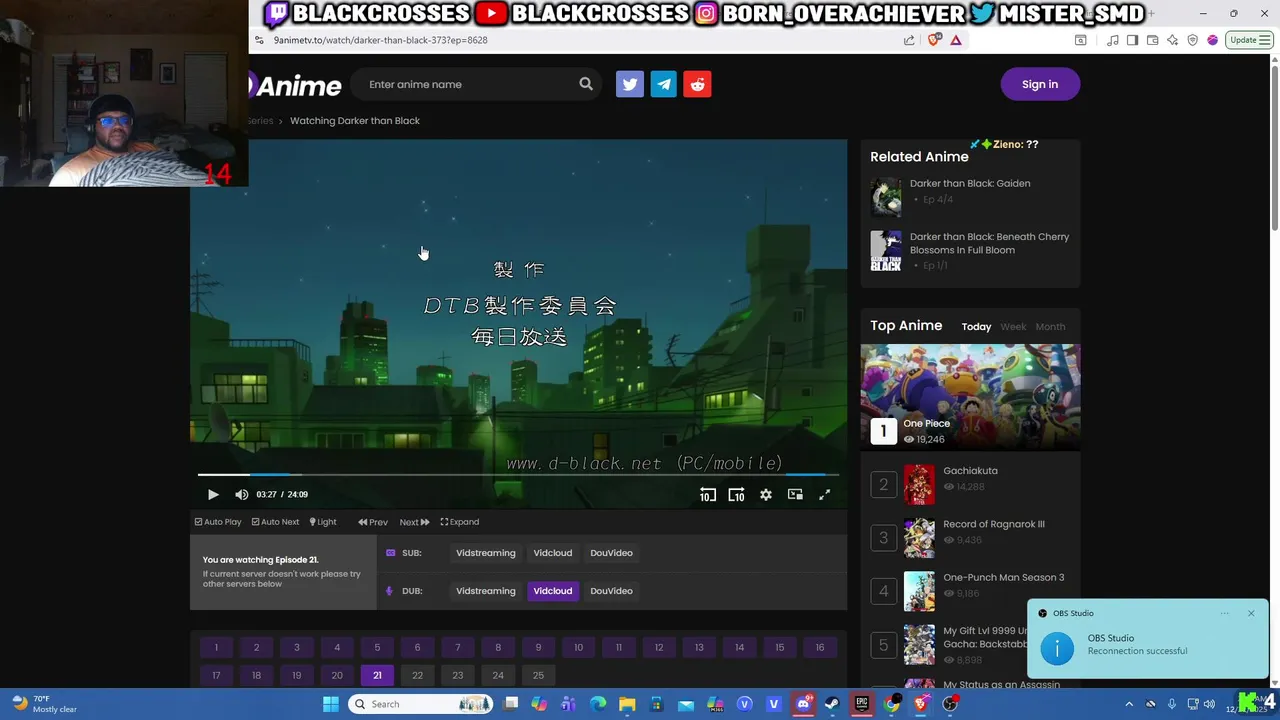Viewport: 1280px width, 720px height.
Task: Rewind video 10 seconds
Action: pyautogui.click(x=707, y=494)
